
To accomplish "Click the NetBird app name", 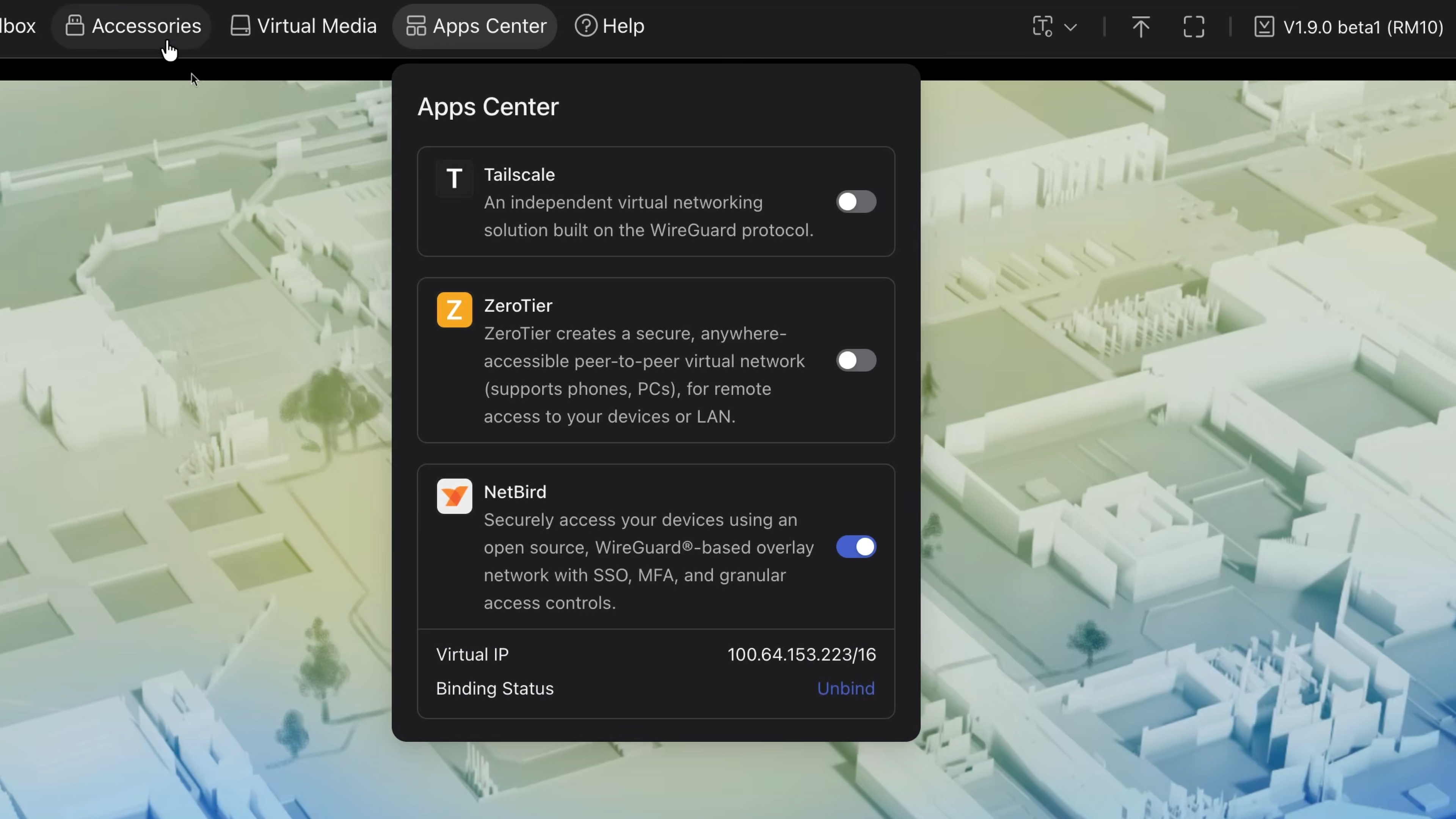I will tap(515, 492).
